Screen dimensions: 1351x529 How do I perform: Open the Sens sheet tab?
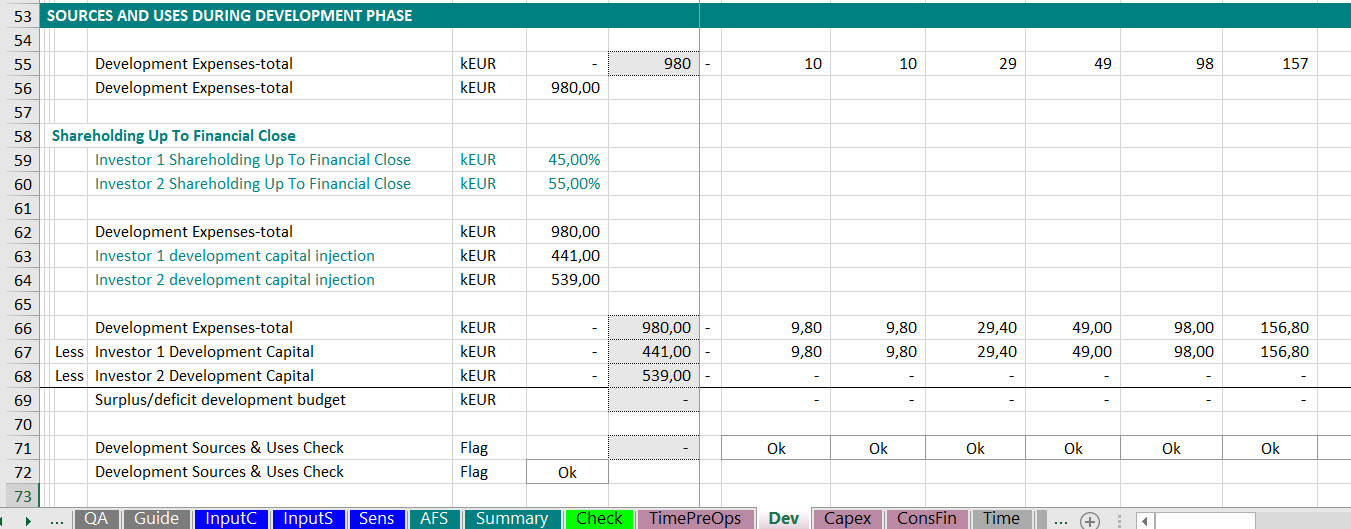pyautogui.click(x=377, y=519)
